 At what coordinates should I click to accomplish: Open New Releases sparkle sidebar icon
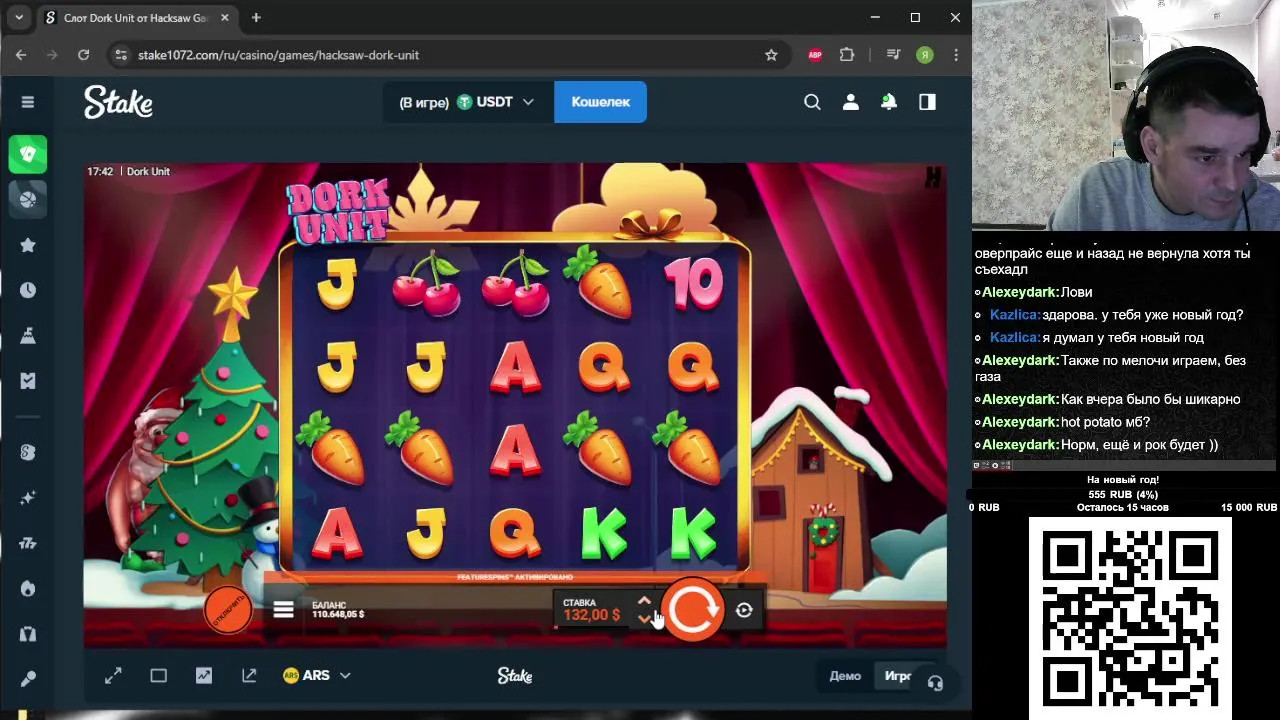point(28,498)
